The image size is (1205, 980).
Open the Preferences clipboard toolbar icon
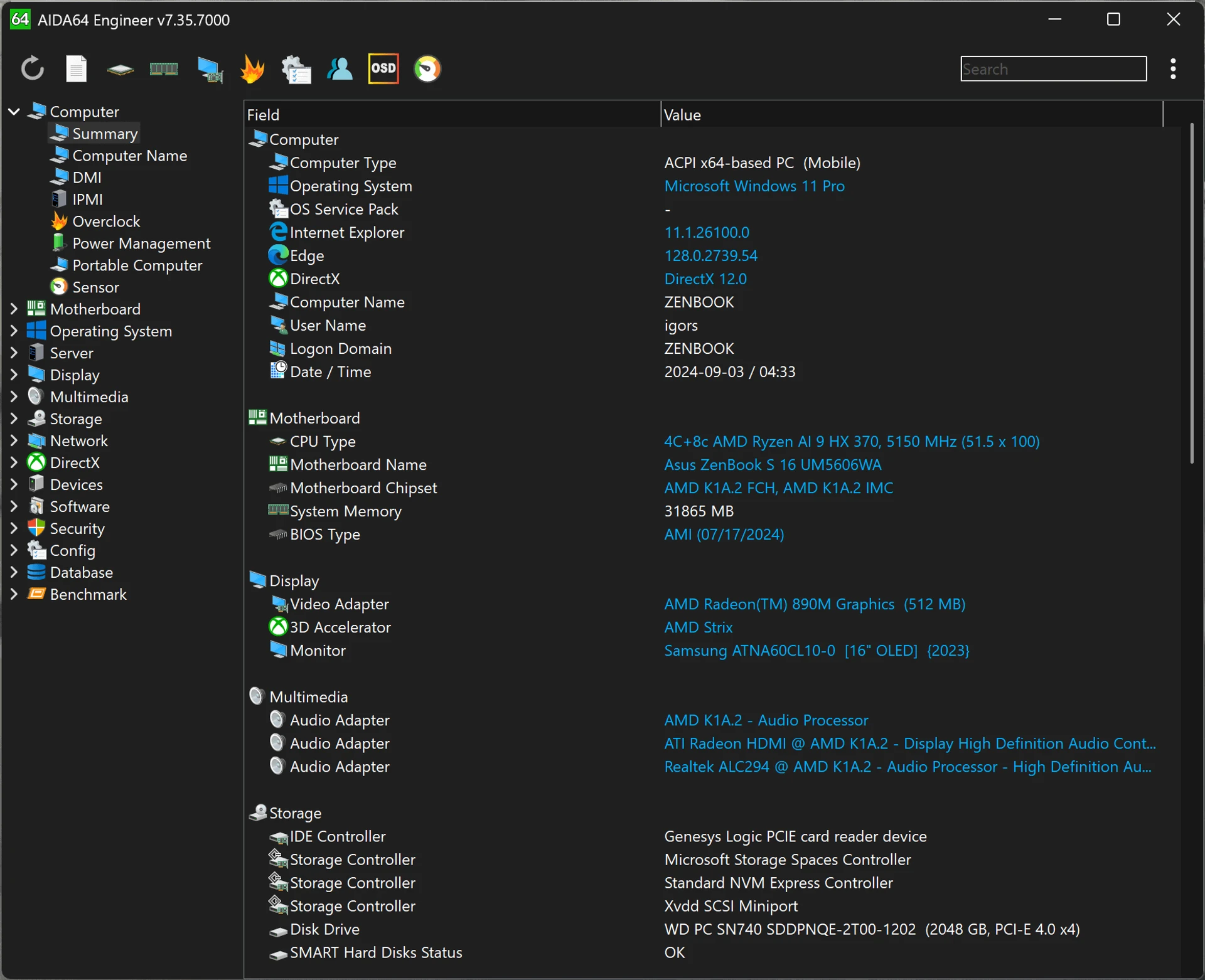[x=296, y=69]
